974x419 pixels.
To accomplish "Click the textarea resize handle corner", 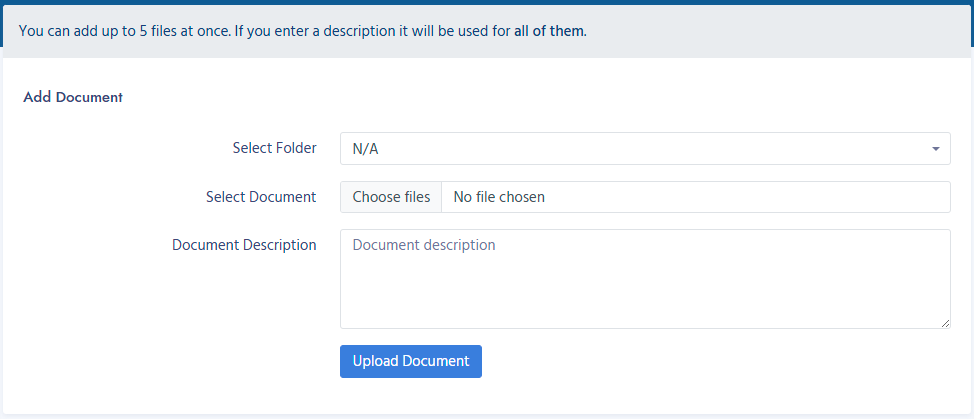I will (945, 323).
